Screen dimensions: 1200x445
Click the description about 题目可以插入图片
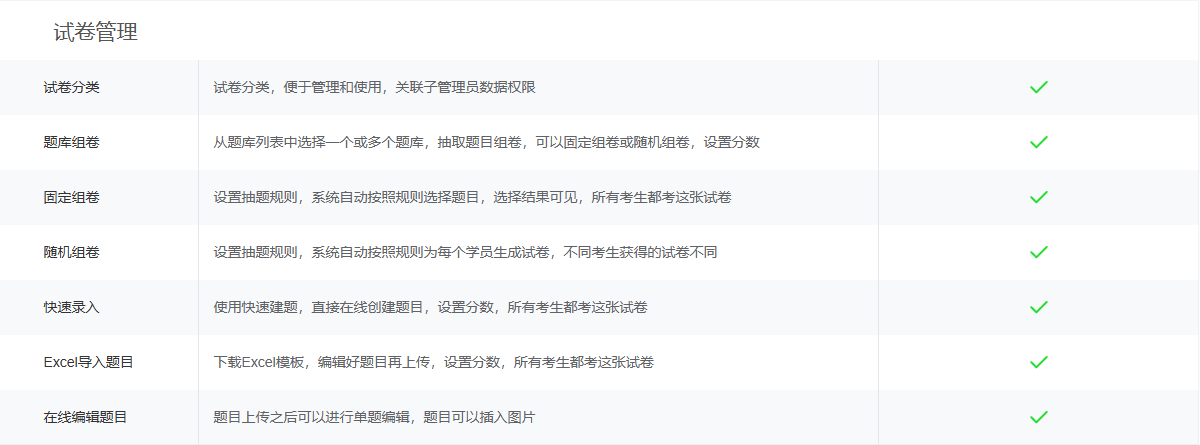pyautogui.click(x=374, y=417)
